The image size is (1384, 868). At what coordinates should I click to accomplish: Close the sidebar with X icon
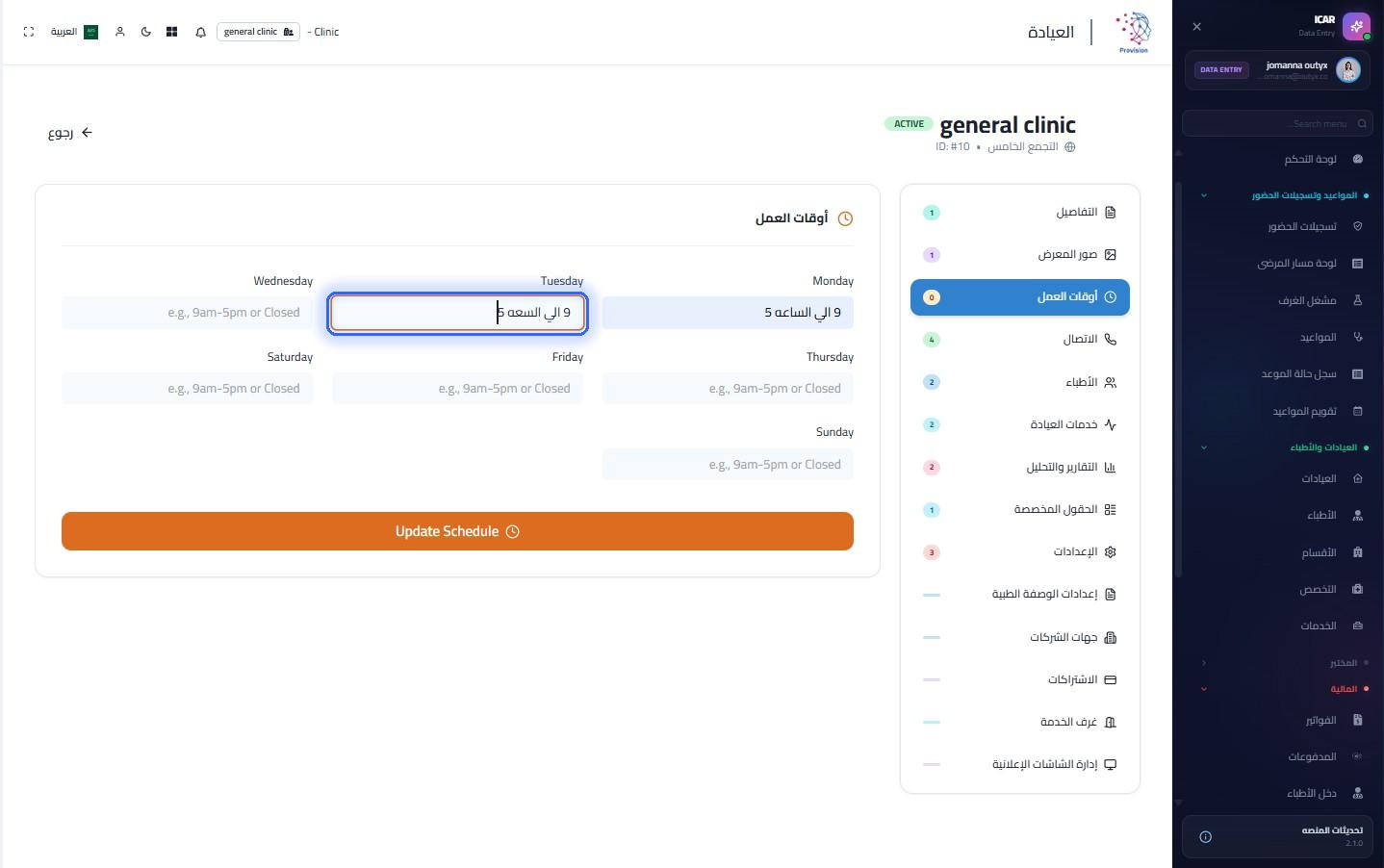point(1196,27)
